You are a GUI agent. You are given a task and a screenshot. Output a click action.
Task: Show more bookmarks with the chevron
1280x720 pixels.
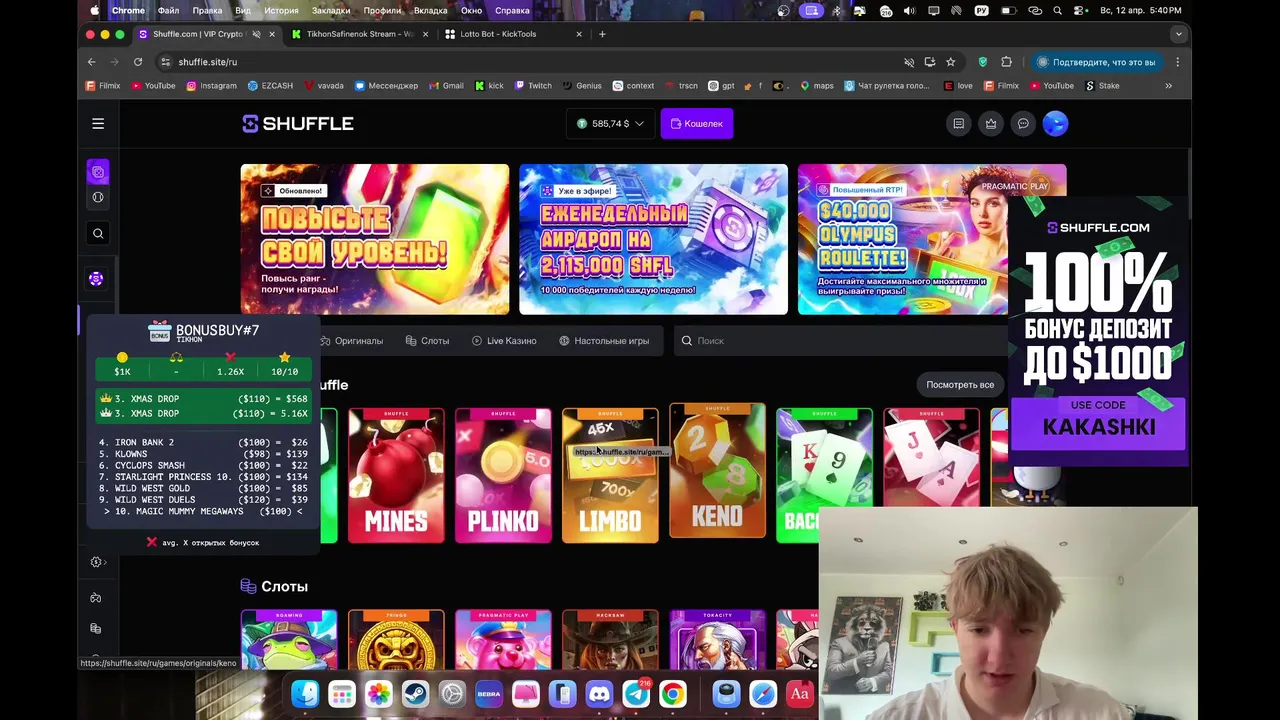click(x=1168, y=86)
